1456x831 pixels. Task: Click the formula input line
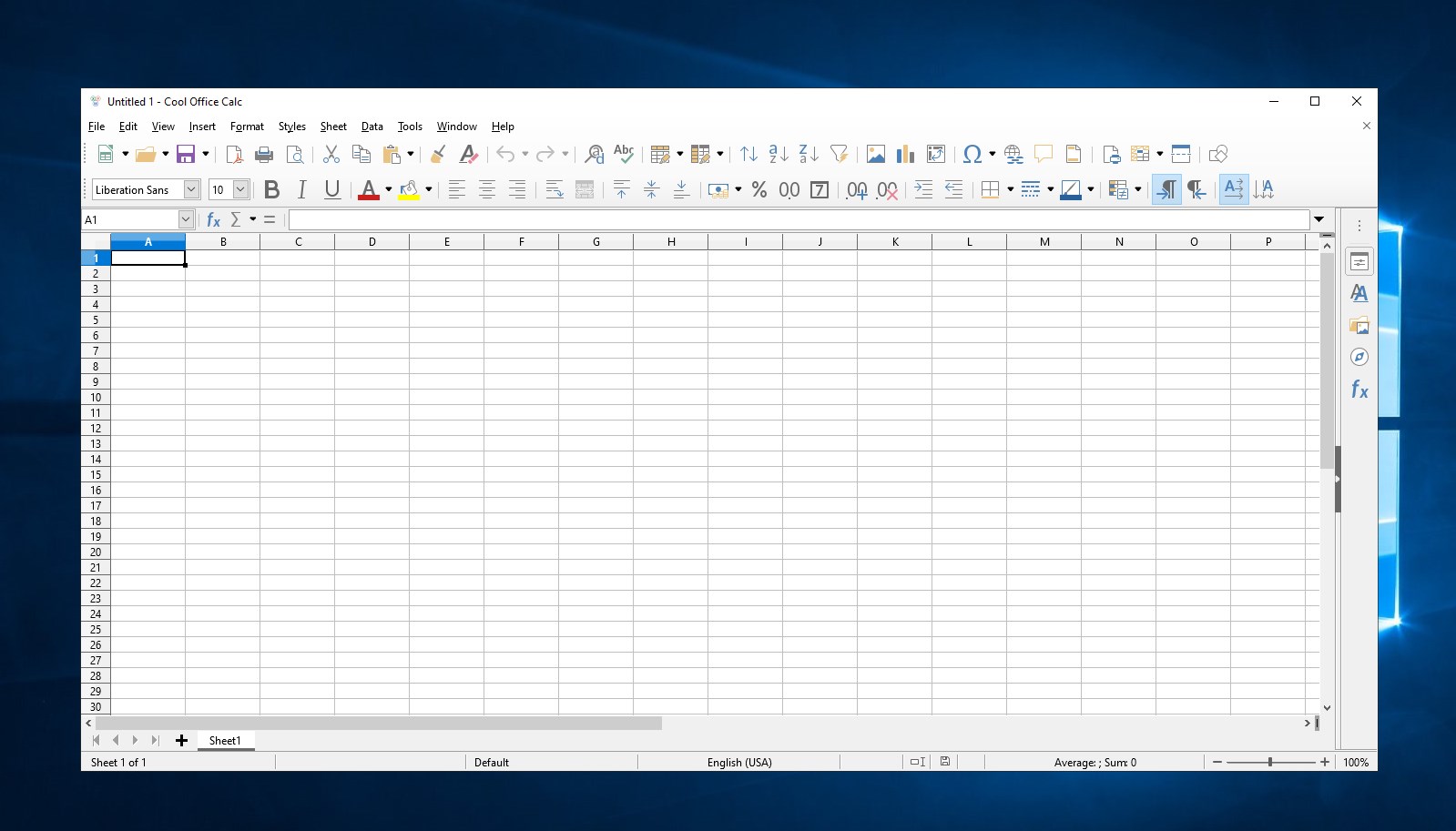tap(799, 219)
